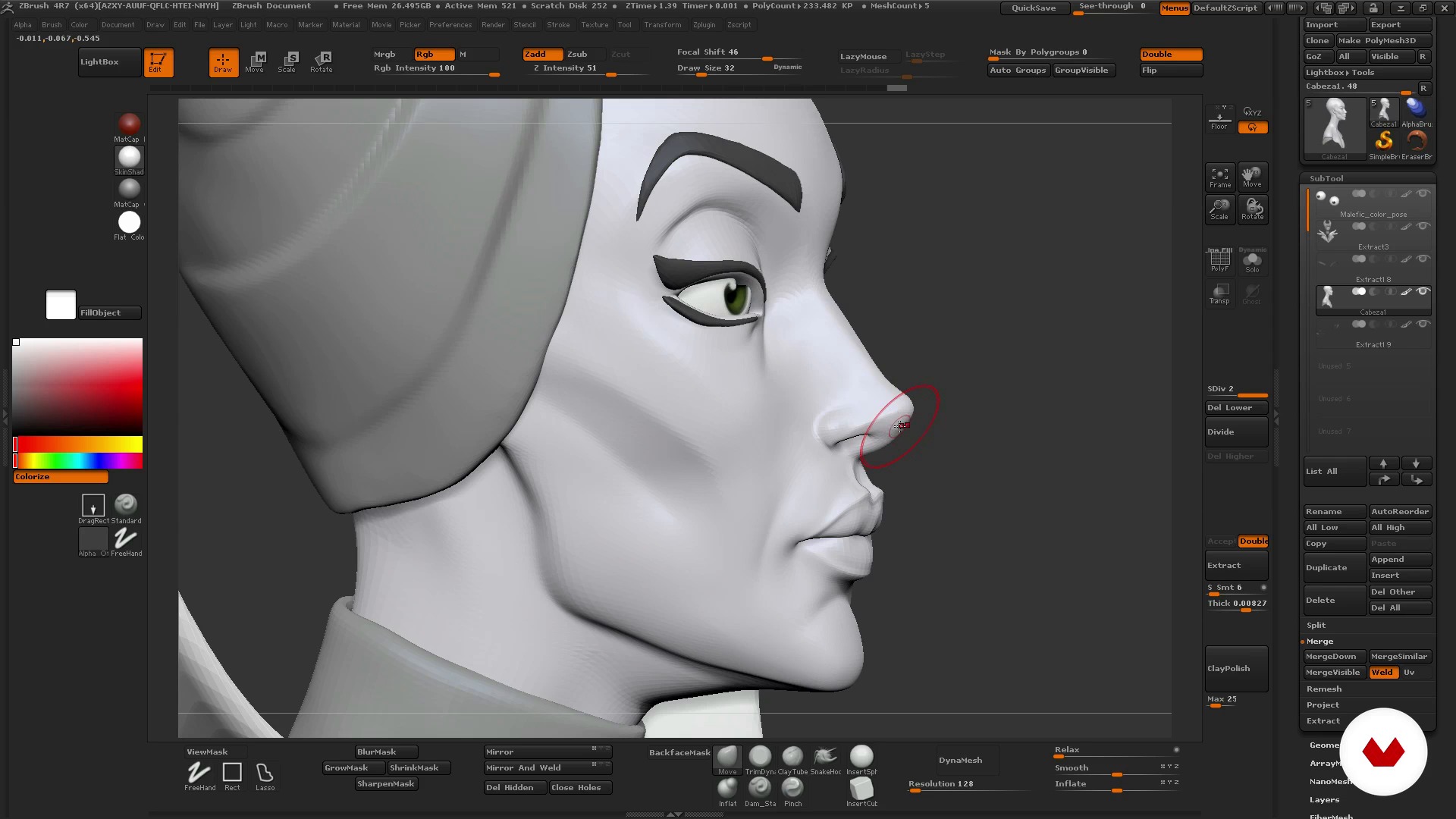Select the Scale transform tool in top shelf
The height and width of the screenshot is (819, 1456).
[287, 62]
